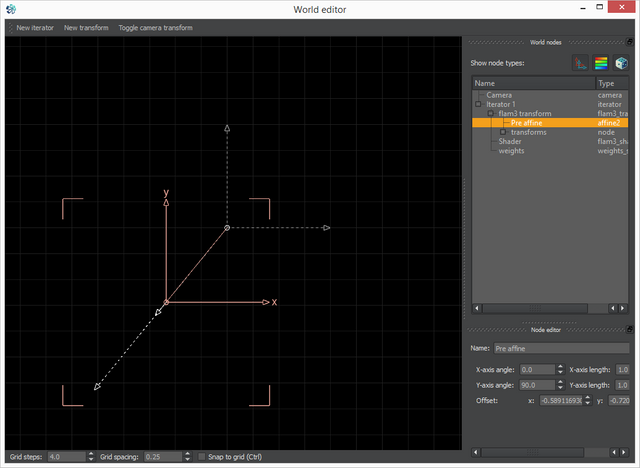Click the Name field with Pre affine
Viewport: 640px width, 468px height.
click(560, 348)
